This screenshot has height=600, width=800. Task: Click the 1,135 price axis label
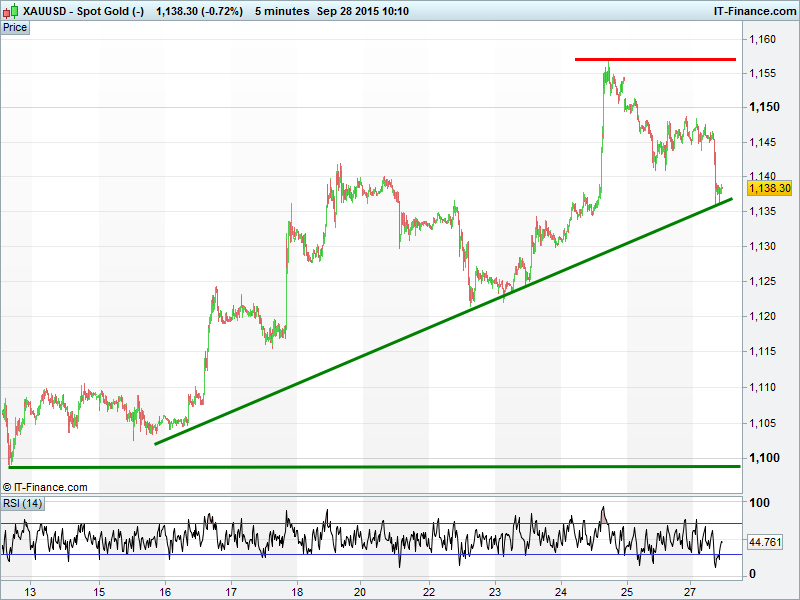tap(762, 211)
